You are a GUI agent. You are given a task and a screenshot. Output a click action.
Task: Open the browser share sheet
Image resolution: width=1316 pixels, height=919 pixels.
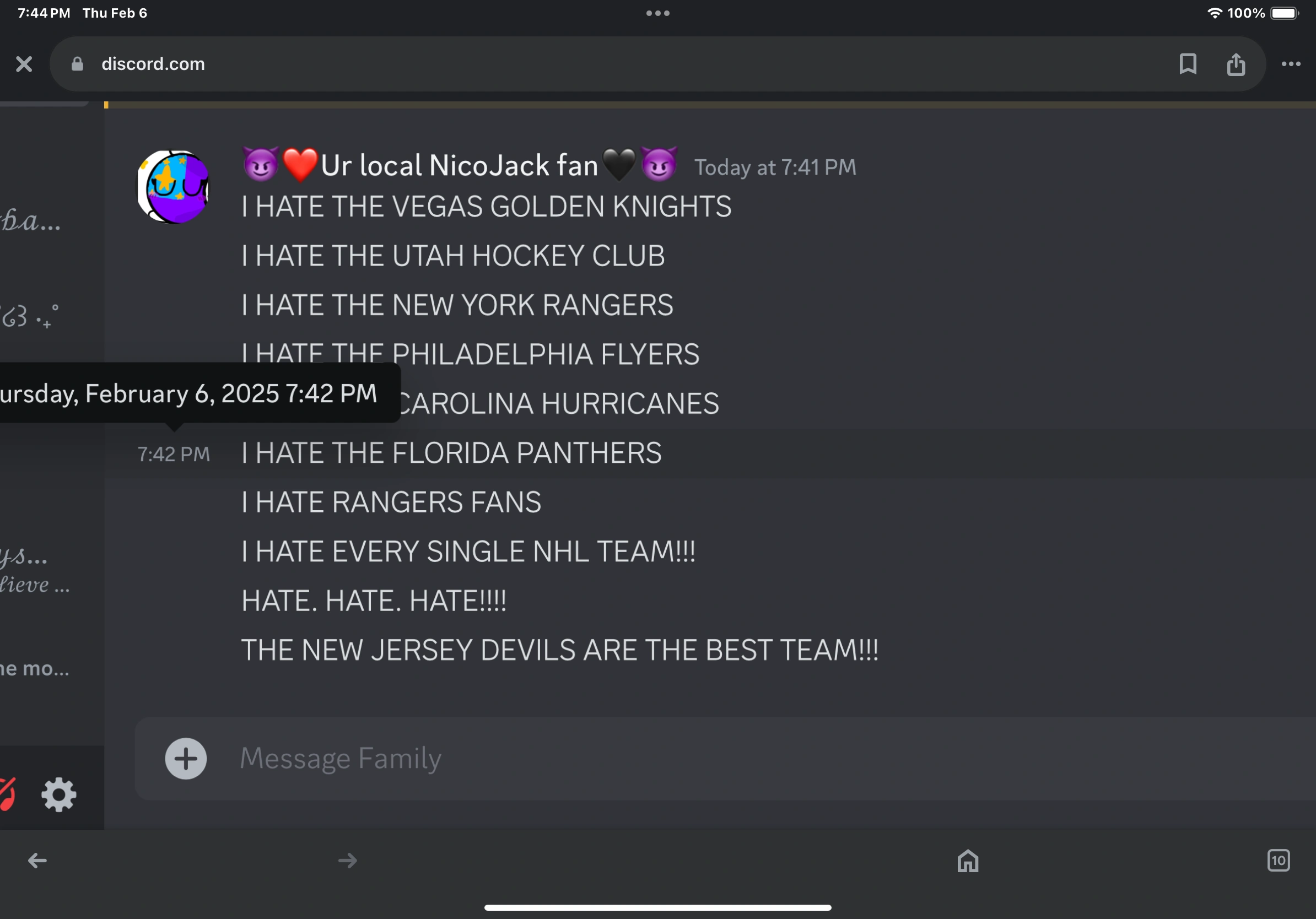(1236, 64)
